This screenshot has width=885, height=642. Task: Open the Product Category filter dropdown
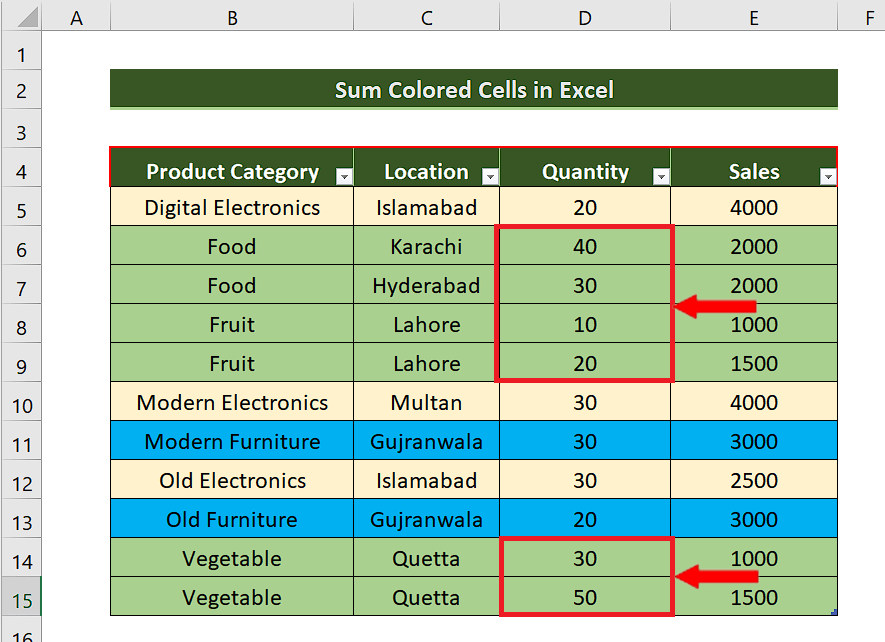344,175
